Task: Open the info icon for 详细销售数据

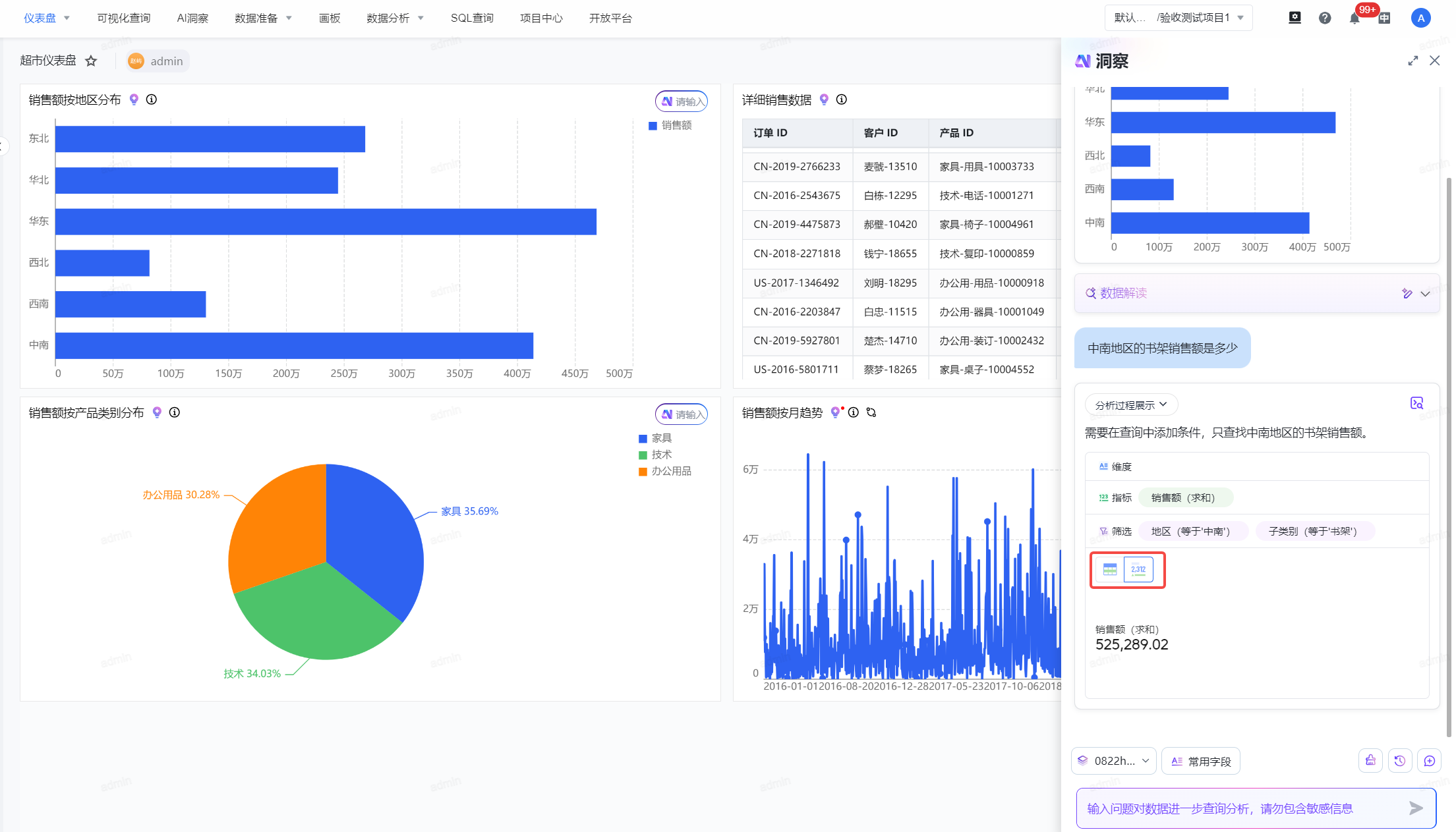Action: click(842, 99)
